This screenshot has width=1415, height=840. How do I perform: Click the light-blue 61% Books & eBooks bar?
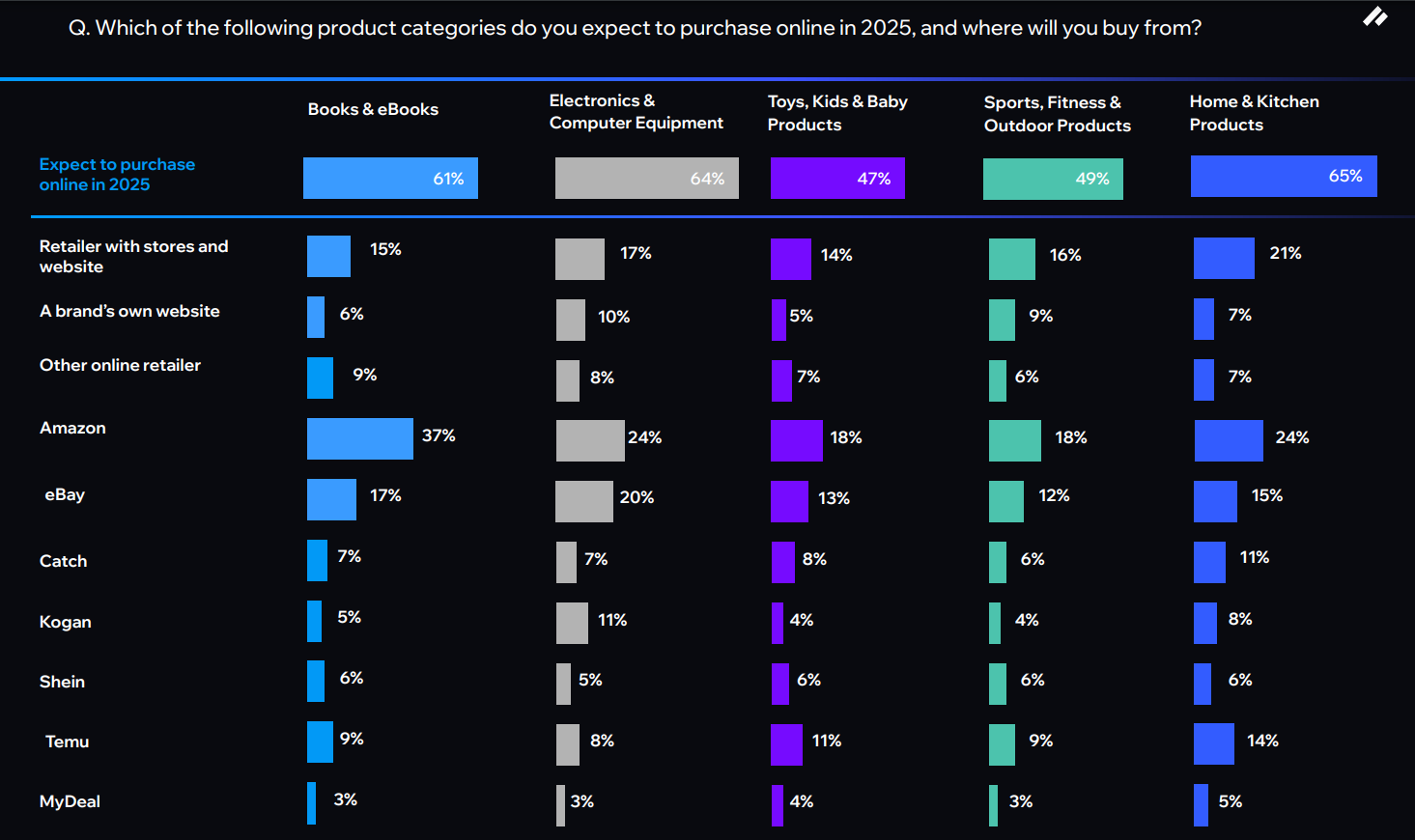390,179
